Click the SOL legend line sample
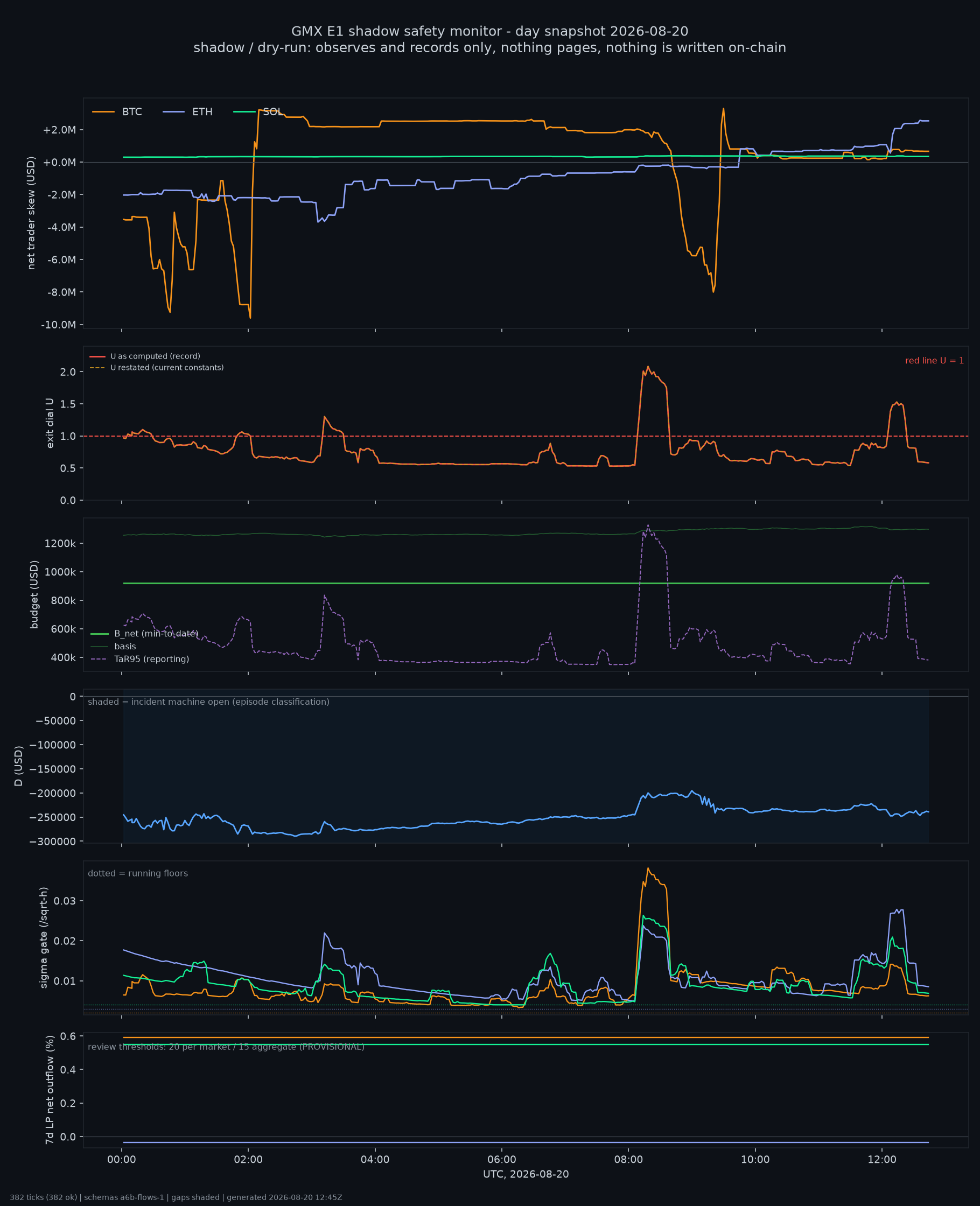The width and height of the screenshot is (980, 1206). point(244,113)
